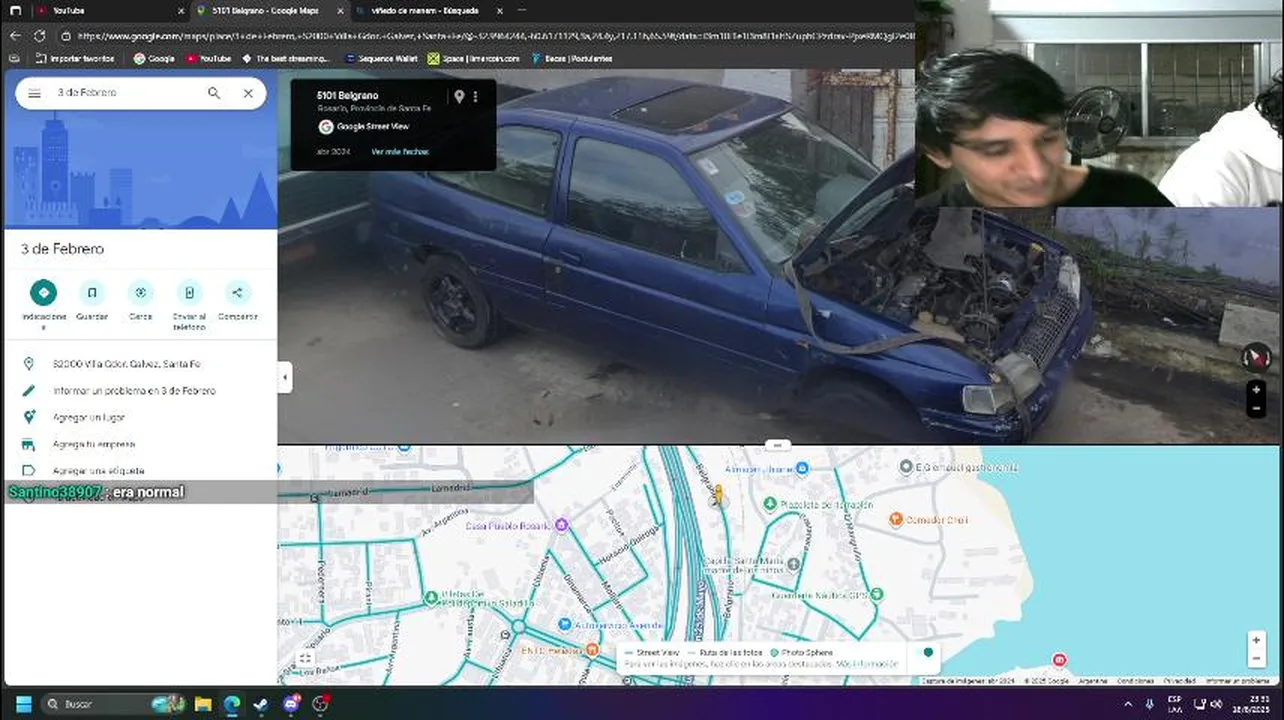This screenshot has height=720, width=1284.
Task: Click 'Casa Pueblo Rosario' purple marker
Action: pos(561,525)
